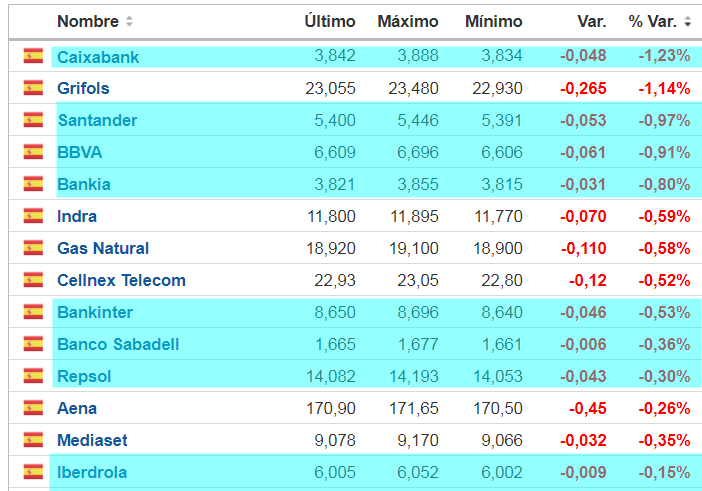Click the Spain flag beside Aena

34,408
